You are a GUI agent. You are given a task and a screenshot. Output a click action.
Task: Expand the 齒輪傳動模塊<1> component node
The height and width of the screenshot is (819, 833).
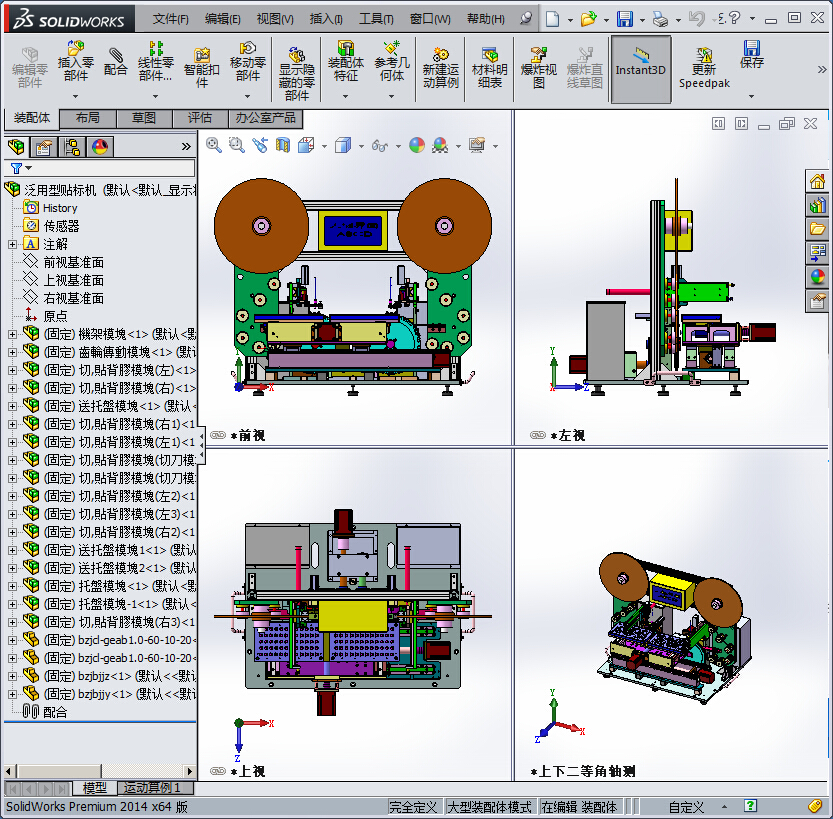[x=12, y=352]
